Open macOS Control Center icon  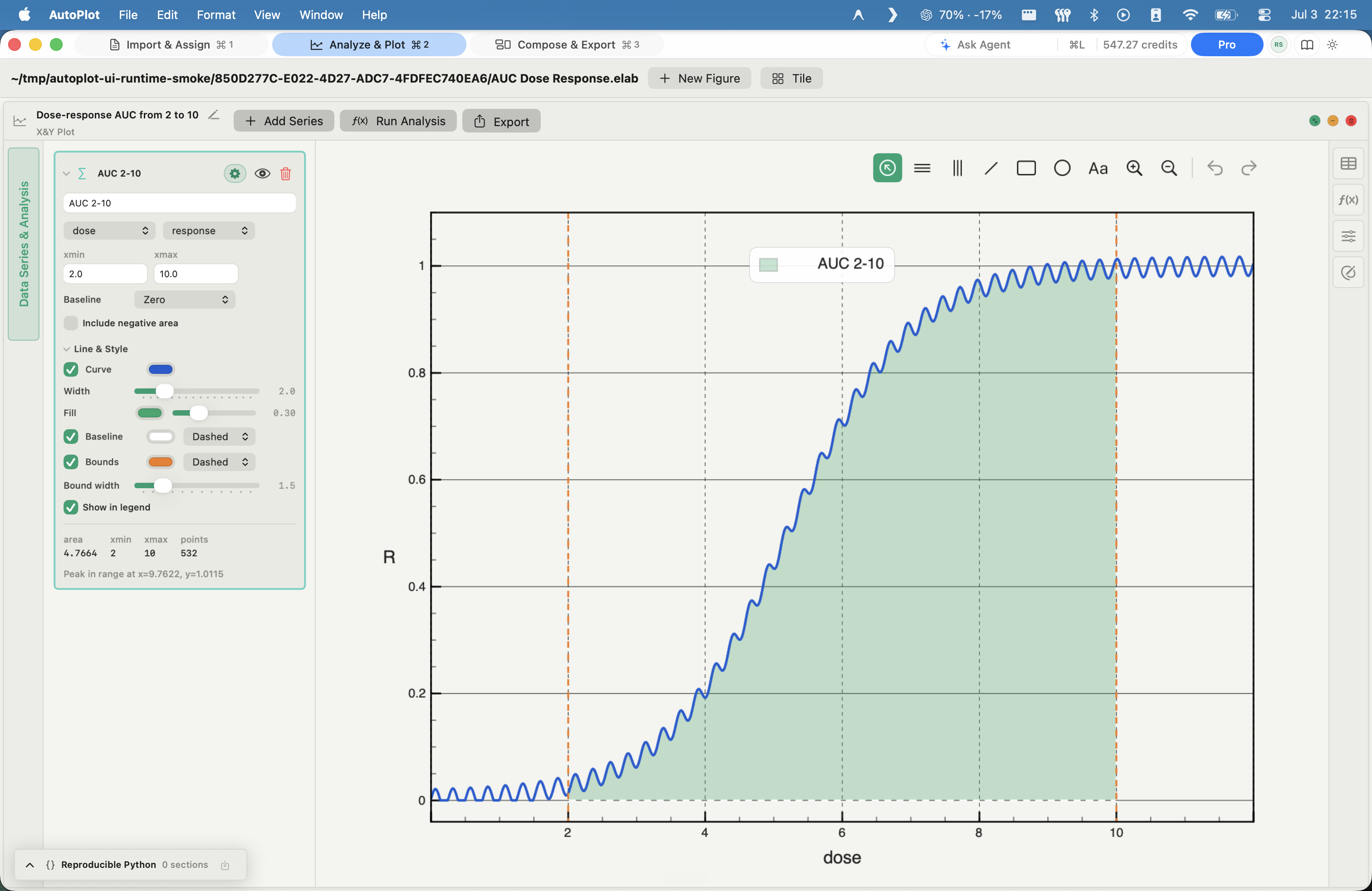pos(1264,15)
